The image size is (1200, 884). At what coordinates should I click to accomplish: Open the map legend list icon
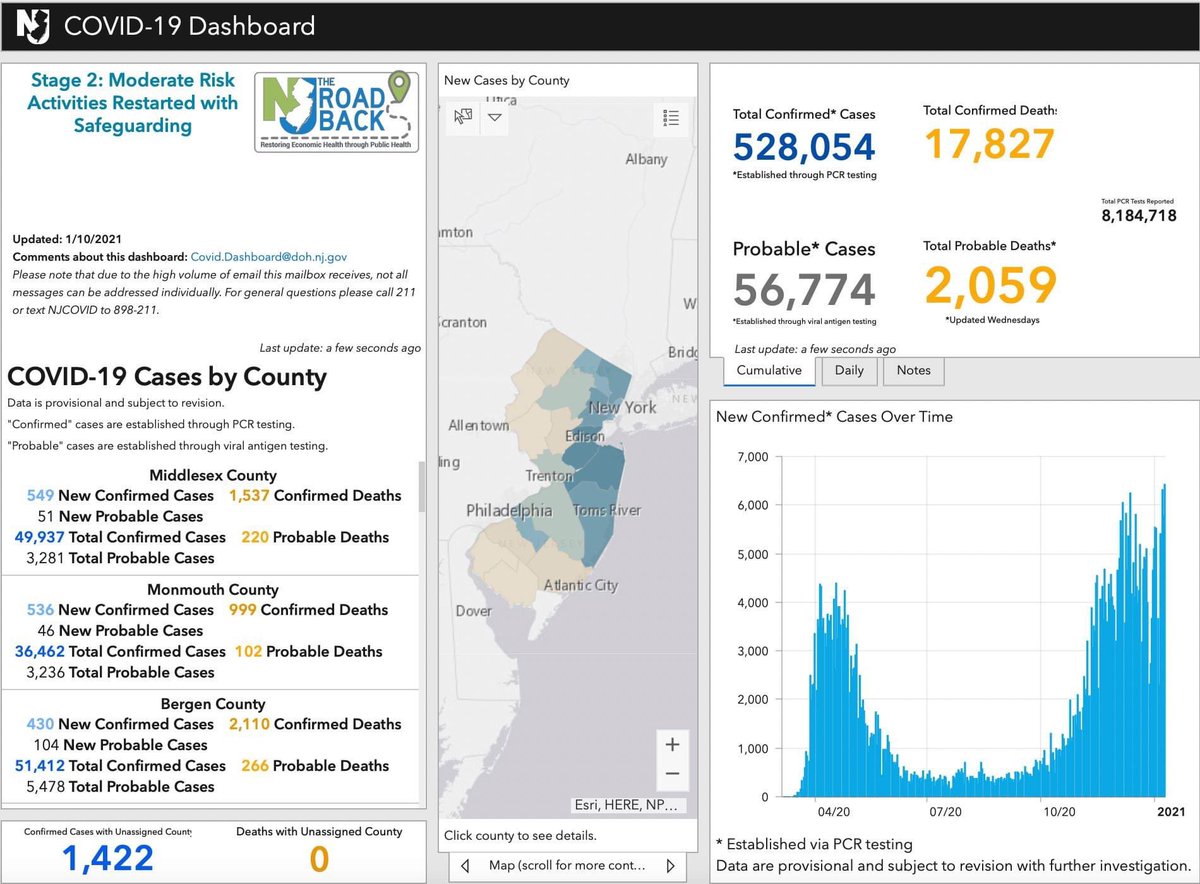672,118
